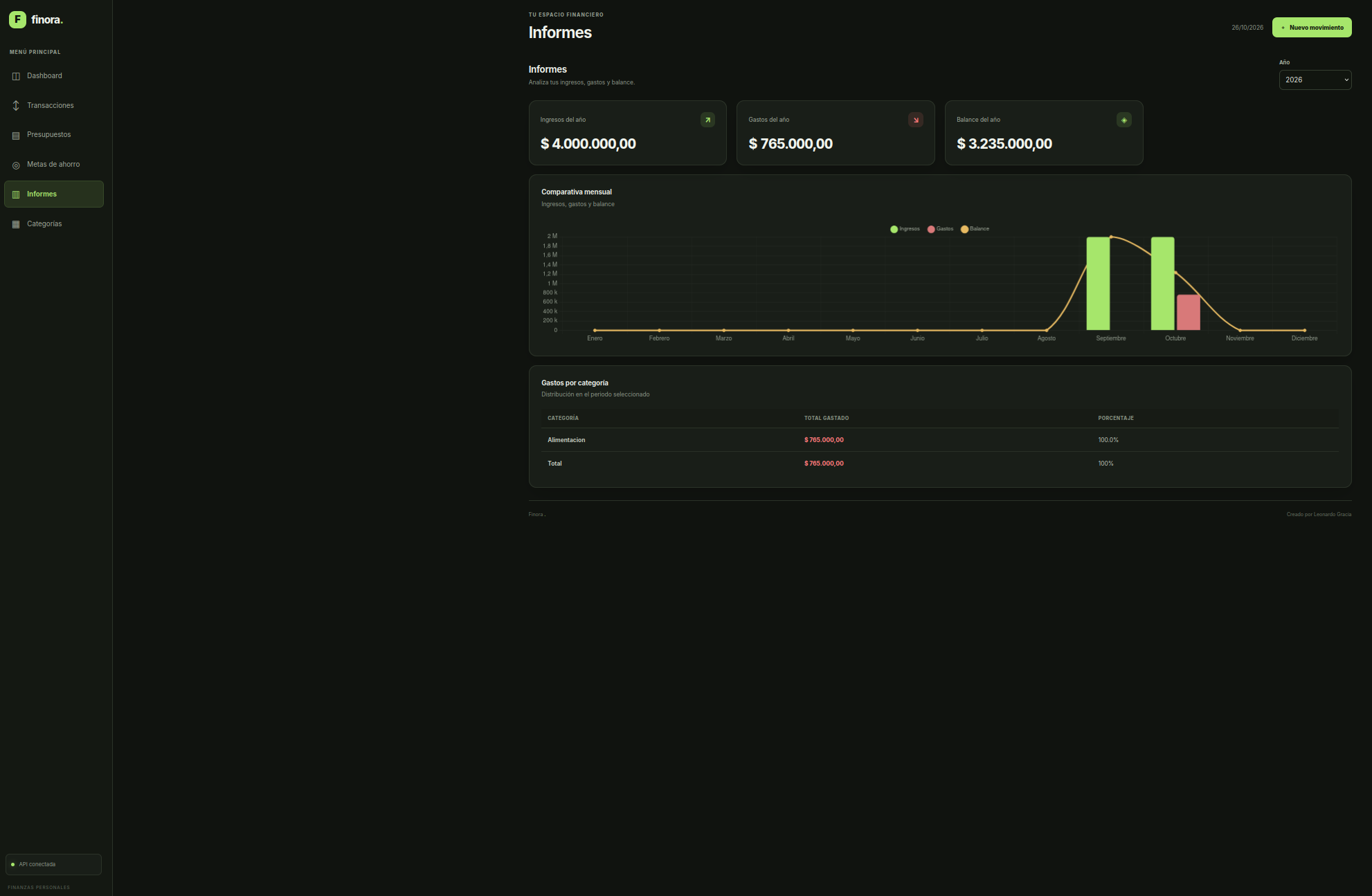Screen dimensions: 1372x896
Task: Click the Transacciones arrows icon
Action: (16, 106)
